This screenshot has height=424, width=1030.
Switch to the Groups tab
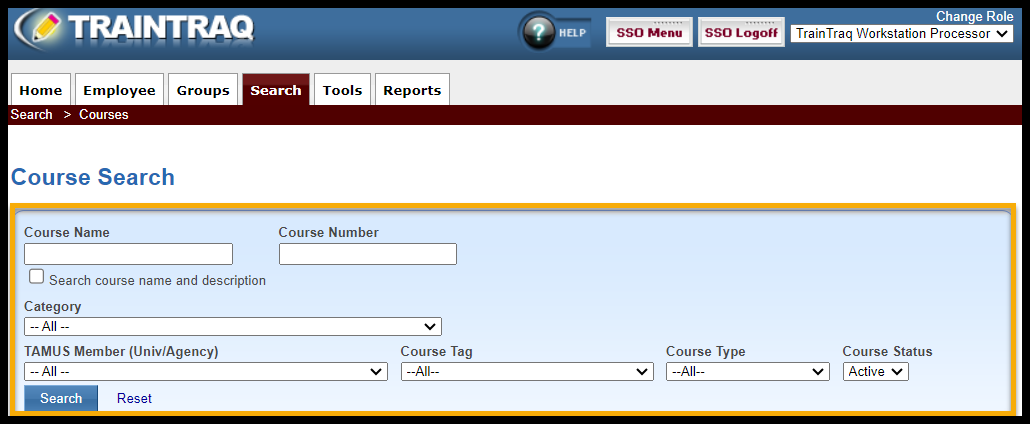tap(203, 90)
